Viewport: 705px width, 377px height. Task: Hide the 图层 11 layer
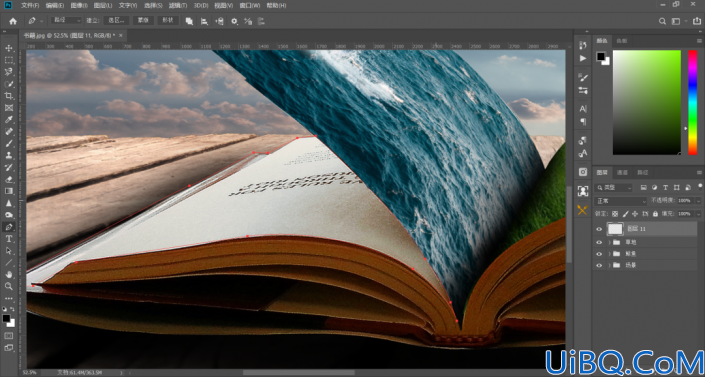[x=599, y=229]
